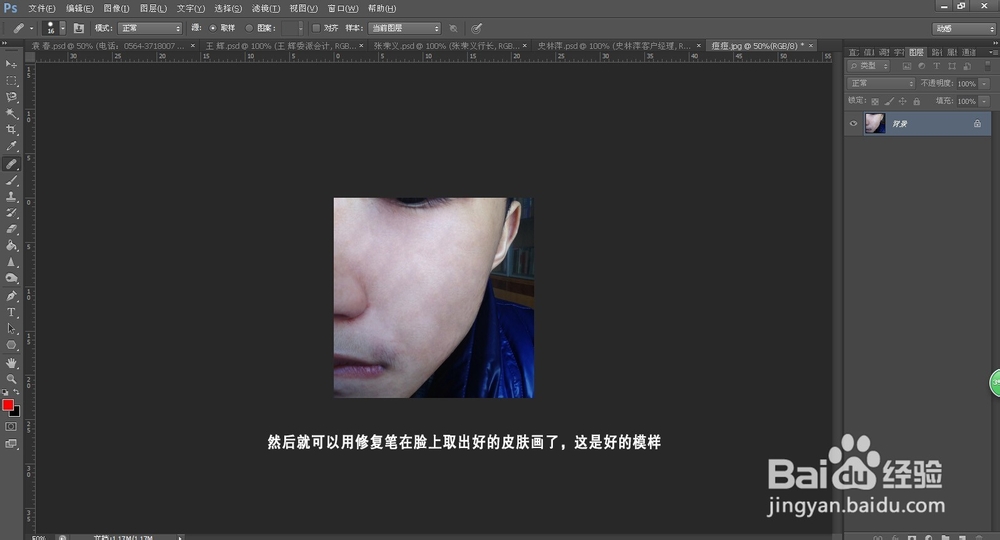Select the History Brush tool
1000x540 pixels.
pos(11,213)
